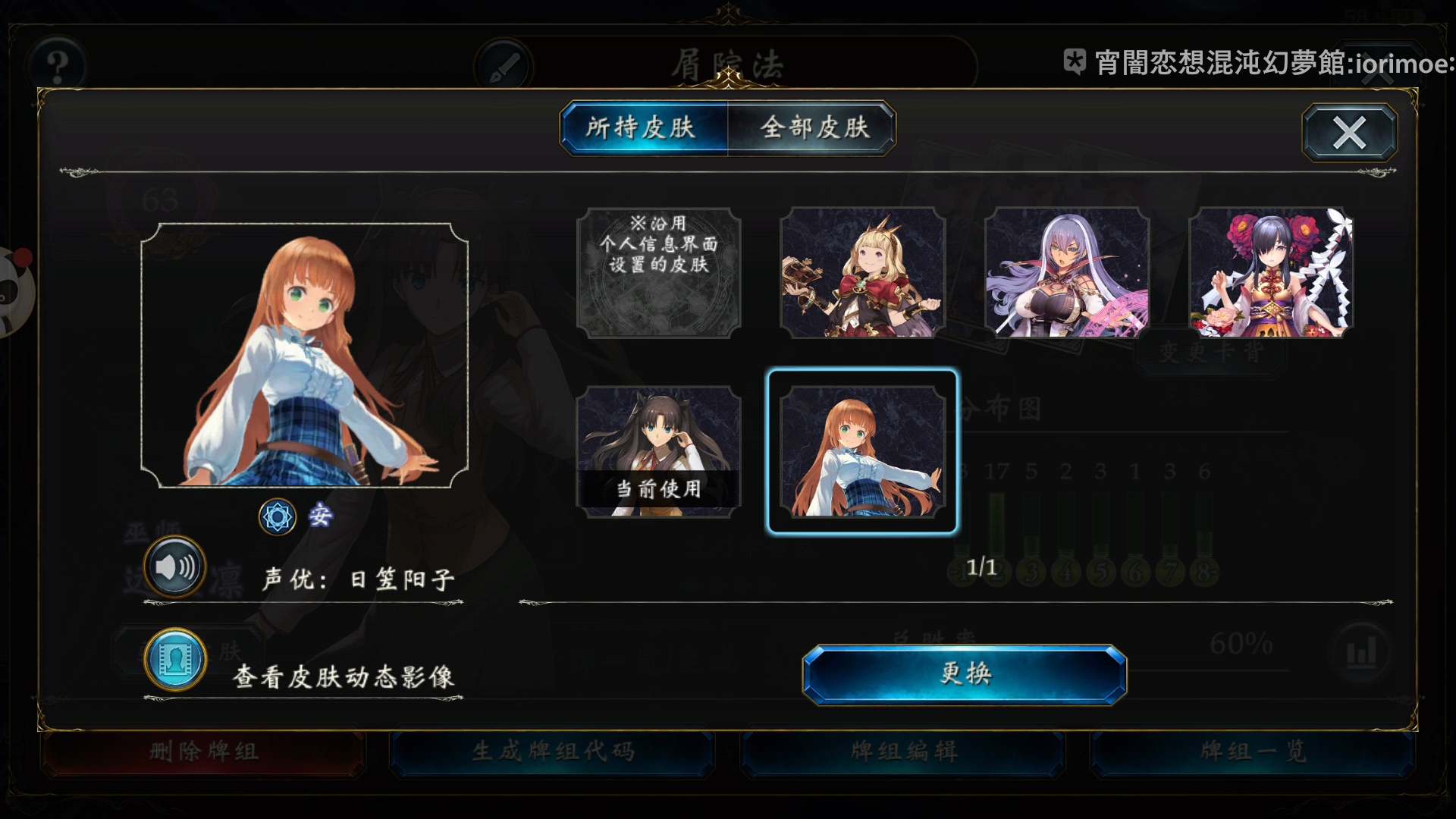Switch to the 全部皮肤 tab
The height and width of the screenshot is (819, 1456).
click(x=813, y=127)
